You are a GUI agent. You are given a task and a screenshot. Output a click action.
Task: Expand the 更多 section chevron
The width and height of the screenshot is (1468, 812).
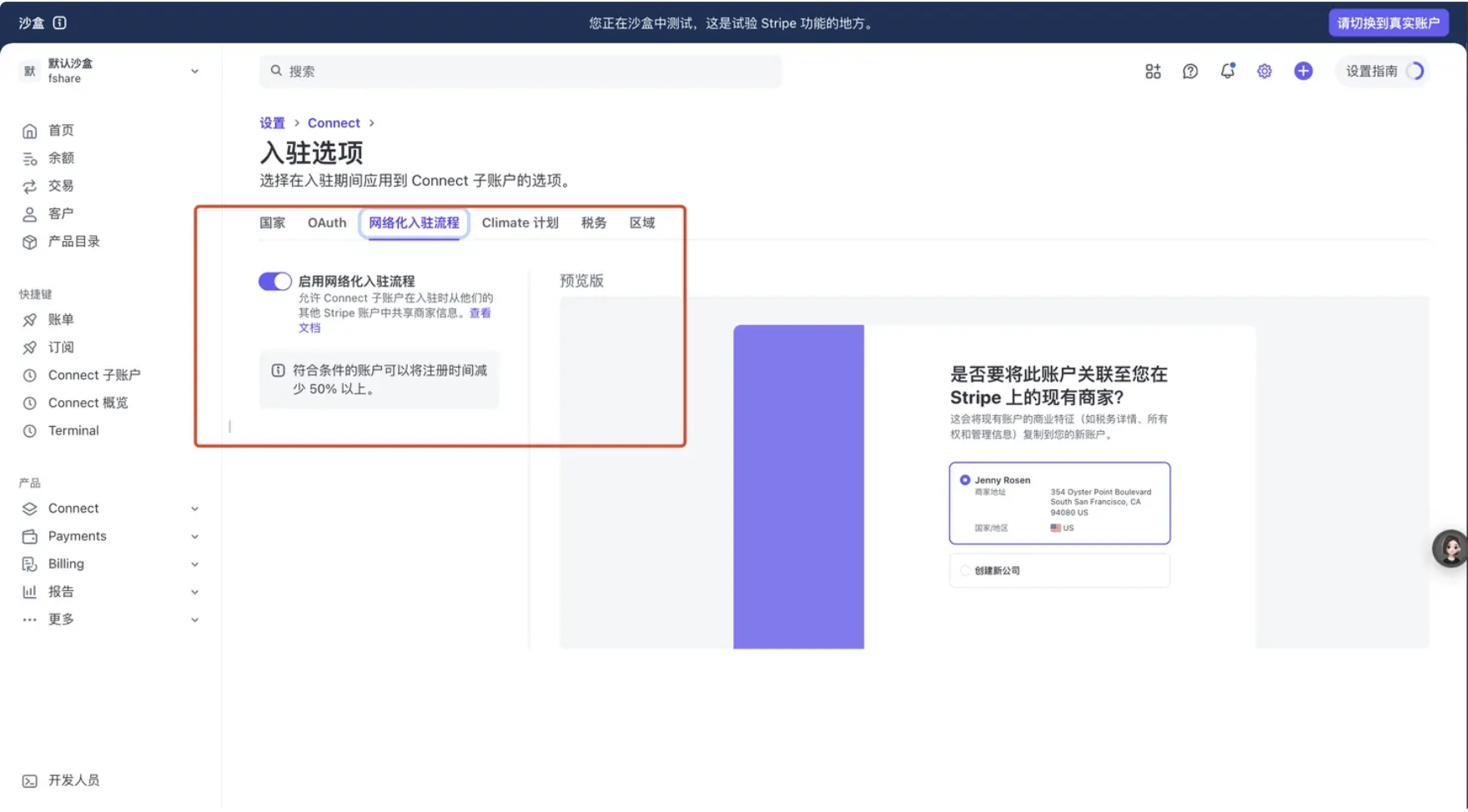194,619
